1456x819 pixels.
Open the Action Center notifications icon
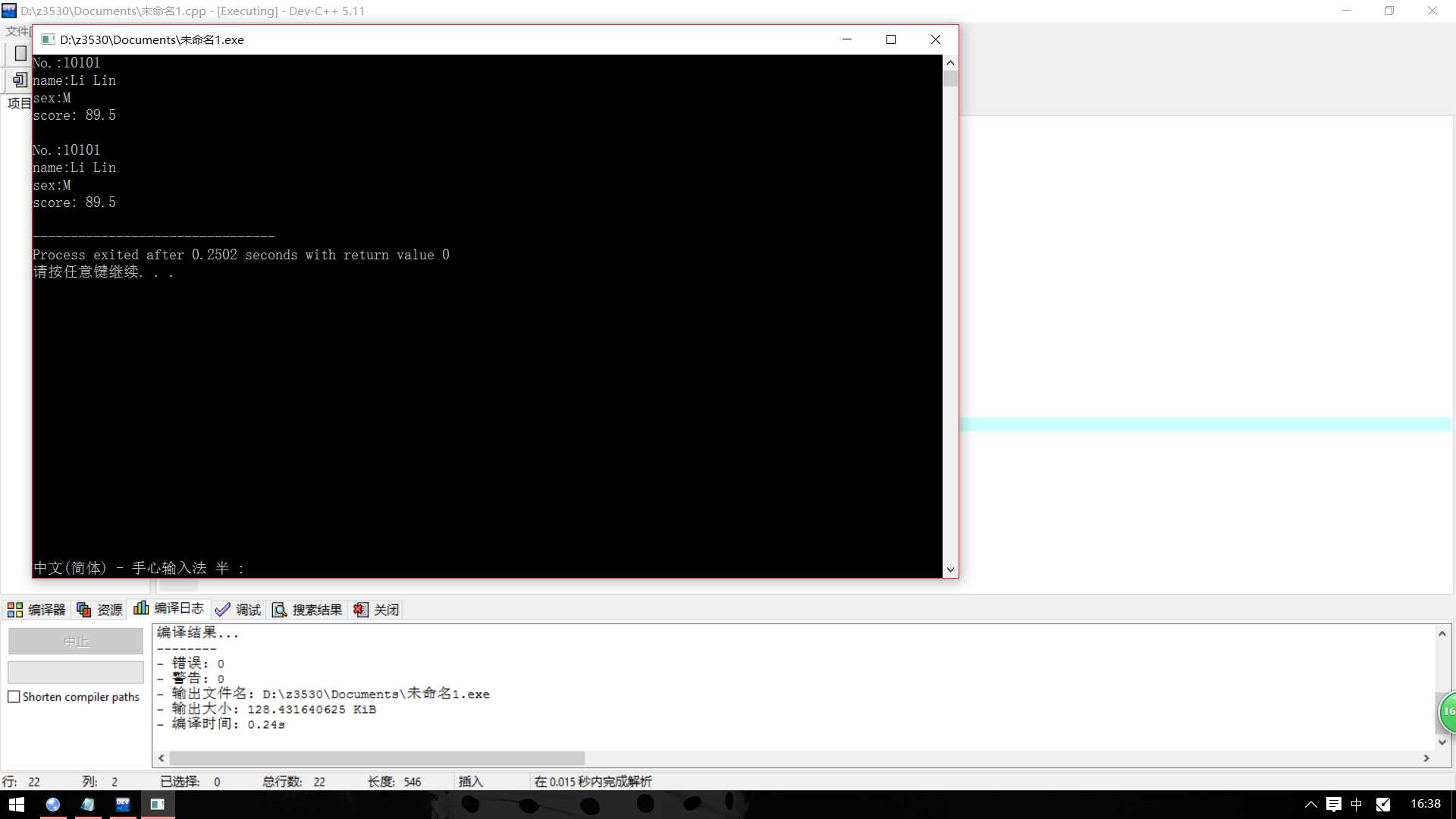(x=1334, y=805)
